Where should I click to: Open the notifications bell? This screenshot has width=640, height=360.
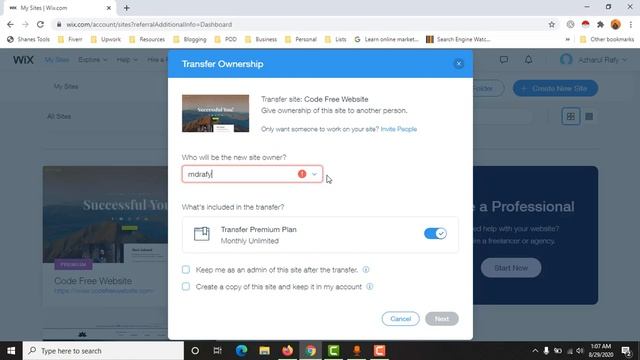[x=529, y=60]
